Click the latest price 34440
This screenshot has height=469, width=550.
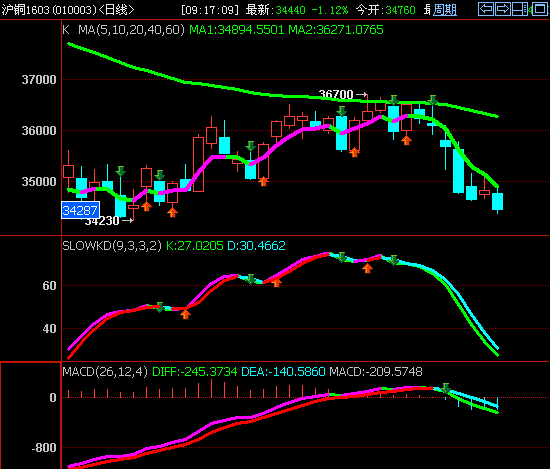pos(290,10)
